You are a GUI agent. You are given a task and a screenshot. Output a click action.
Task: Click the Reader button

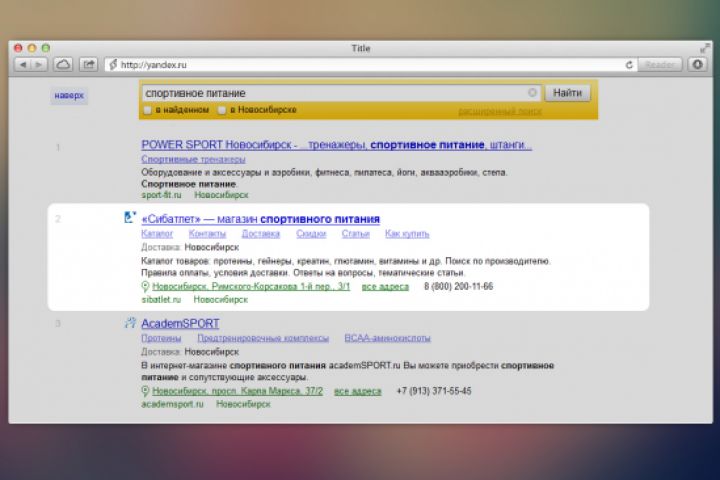point(660,65)
